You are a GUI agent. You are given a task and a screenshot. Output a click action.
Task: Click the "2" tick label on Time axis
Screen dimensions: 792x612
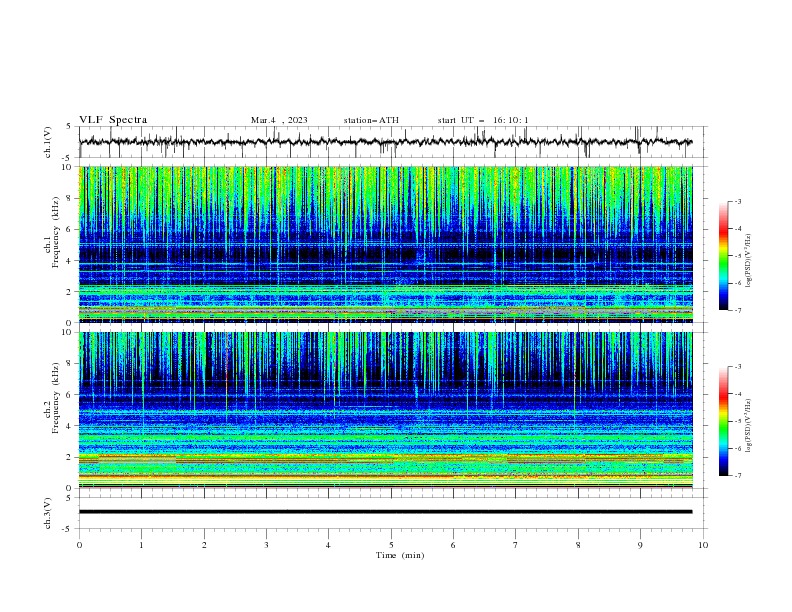(204, 545)
